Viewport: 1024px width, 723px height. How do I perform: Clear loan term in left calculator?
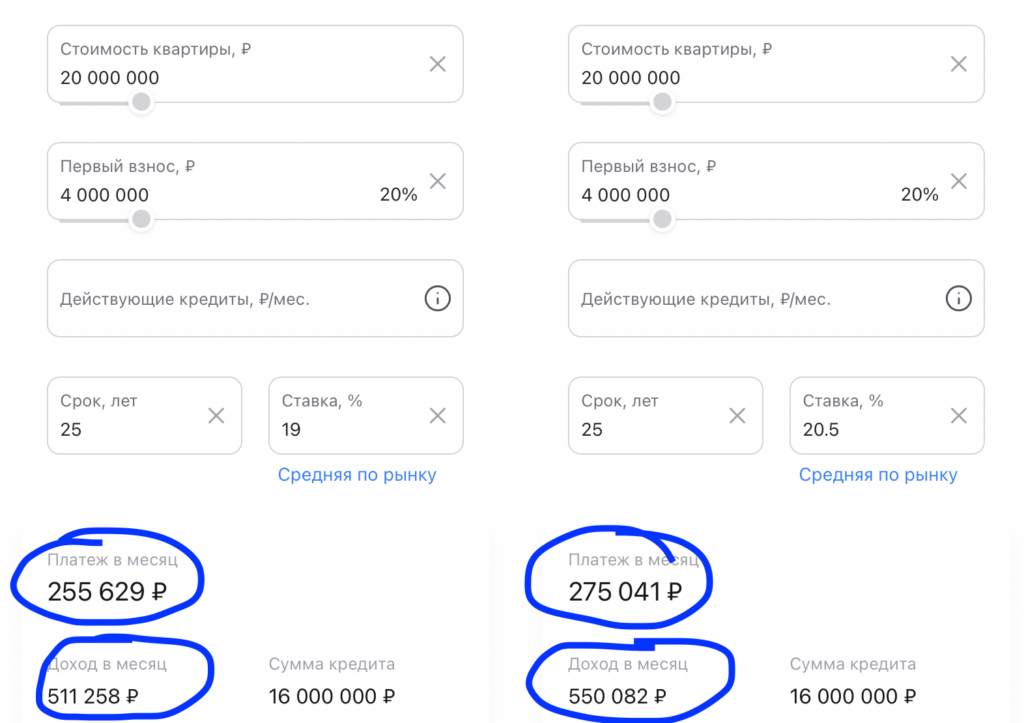pos(216,415)
